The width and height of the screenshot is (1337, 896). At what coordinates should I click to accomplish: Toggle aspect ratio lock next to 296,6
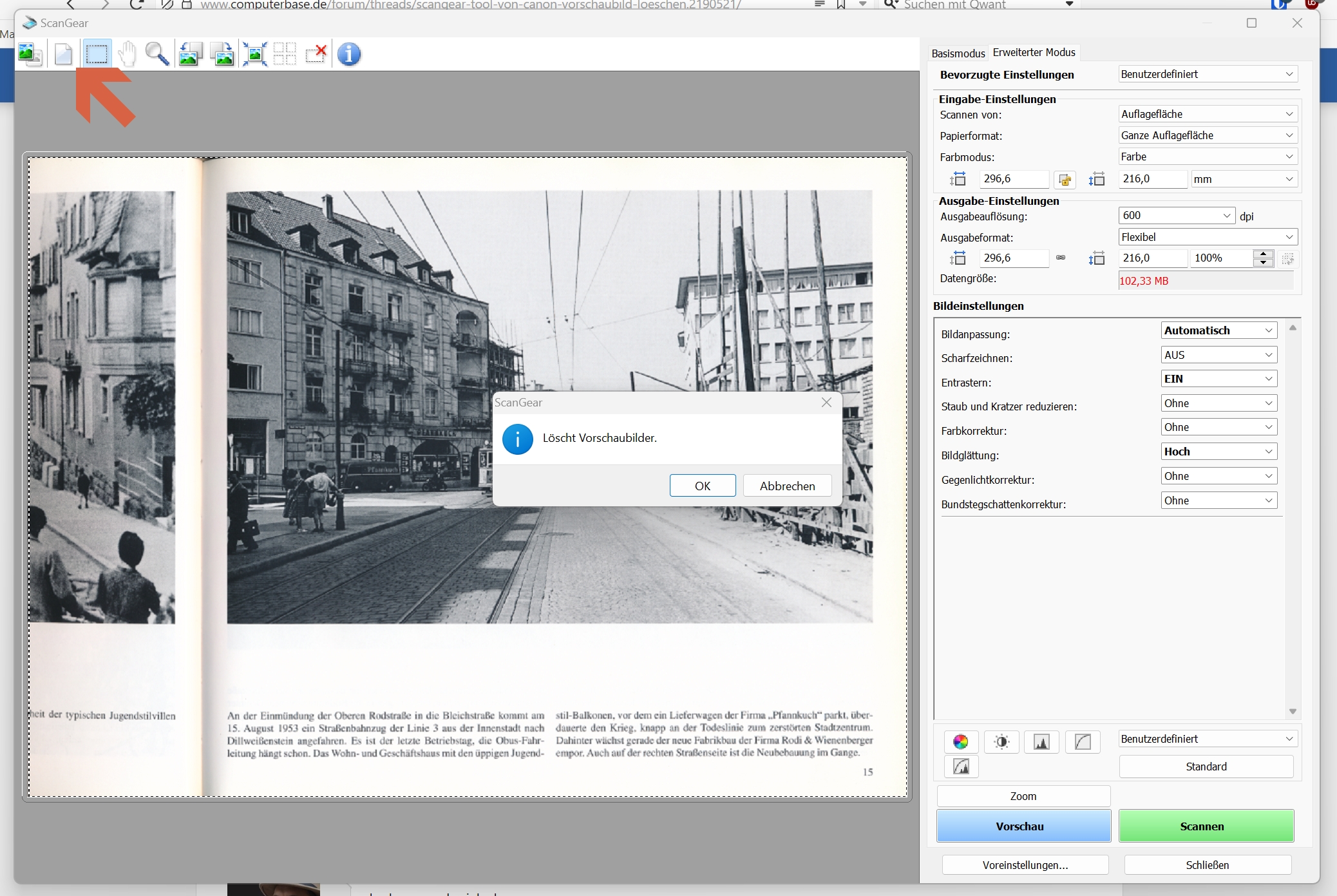point(1065,180)
